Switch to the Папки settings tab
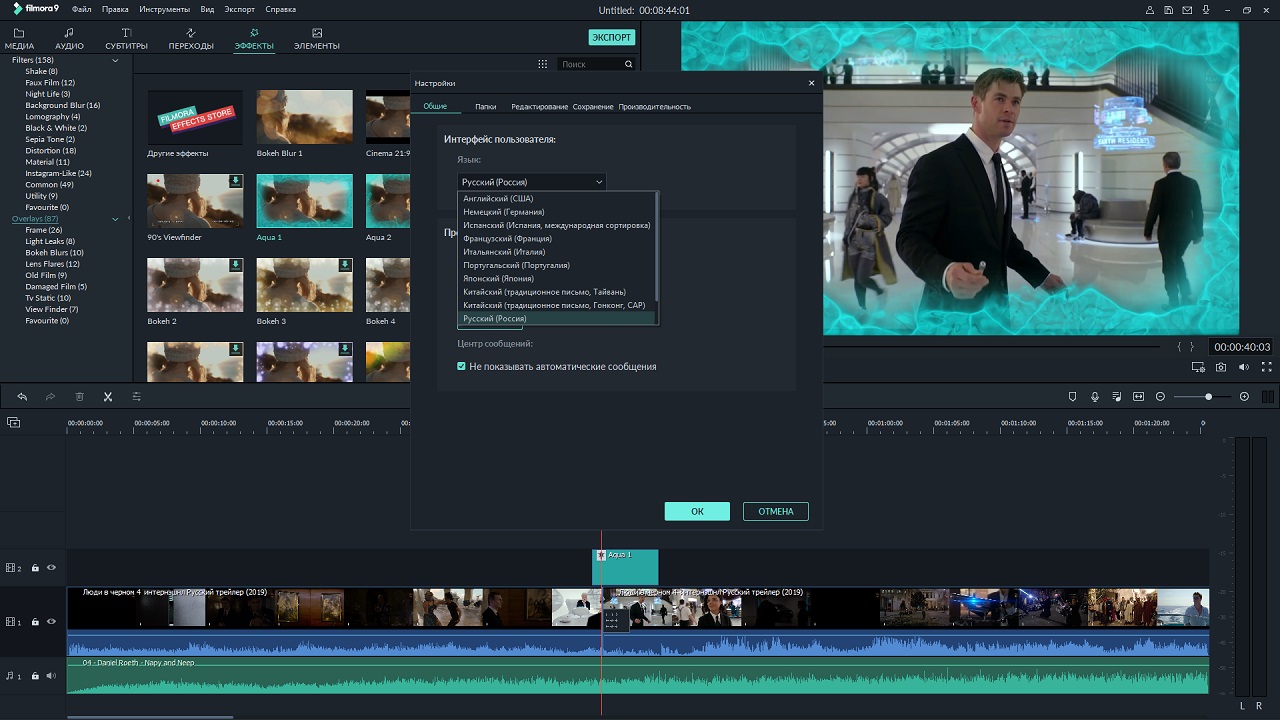The width and height of the screenshot is (1280, 720). click(485, 107)
